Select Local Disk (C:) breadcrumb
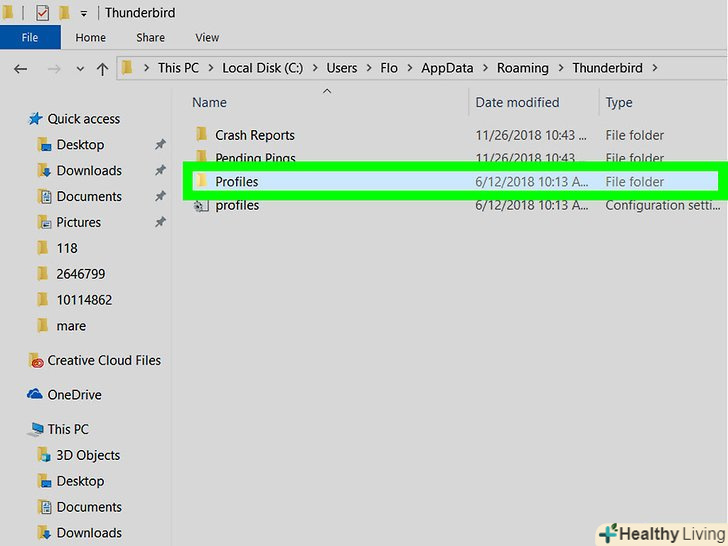 coord(262,68)
